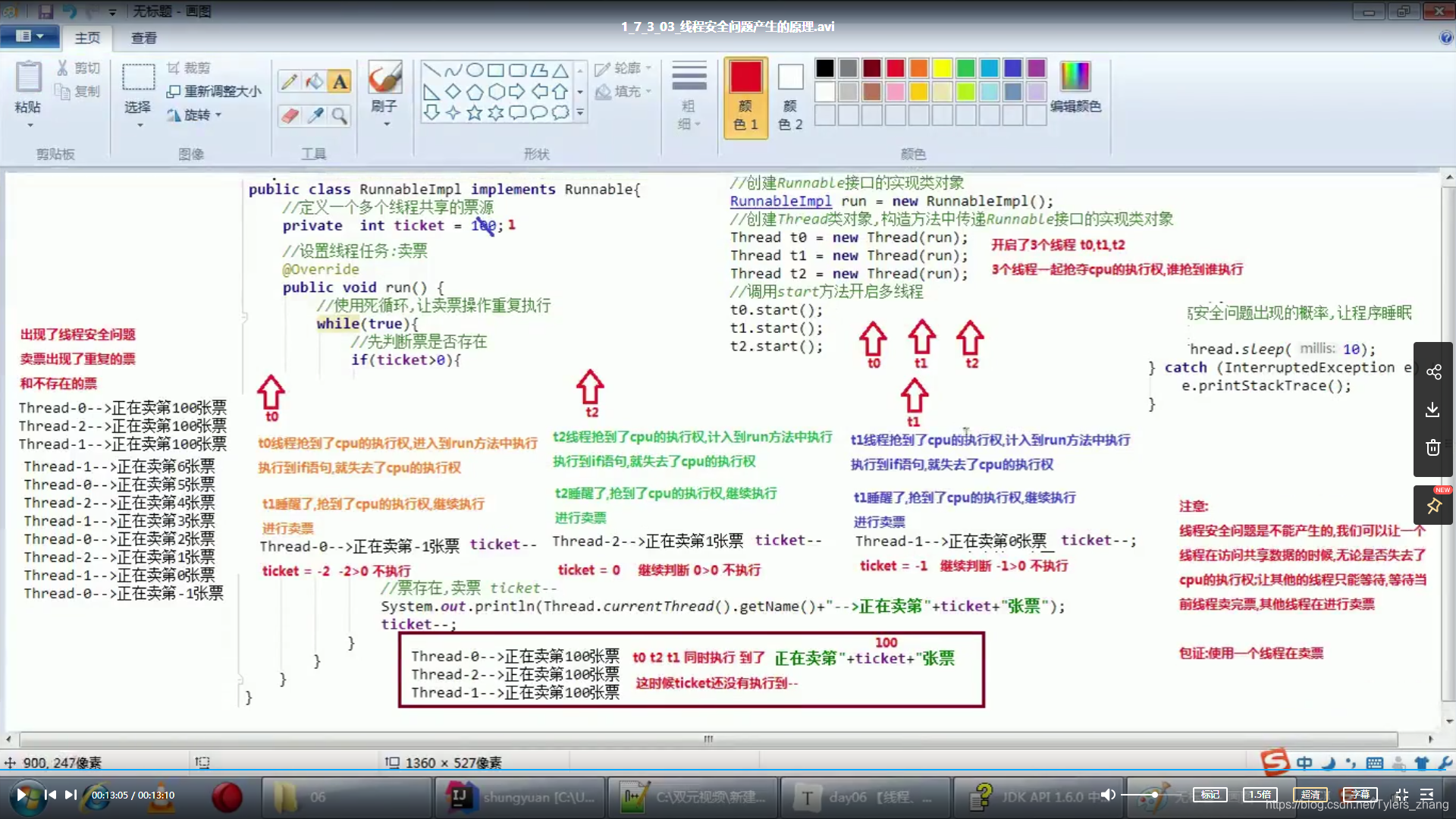Pick the black palette color

825,69
